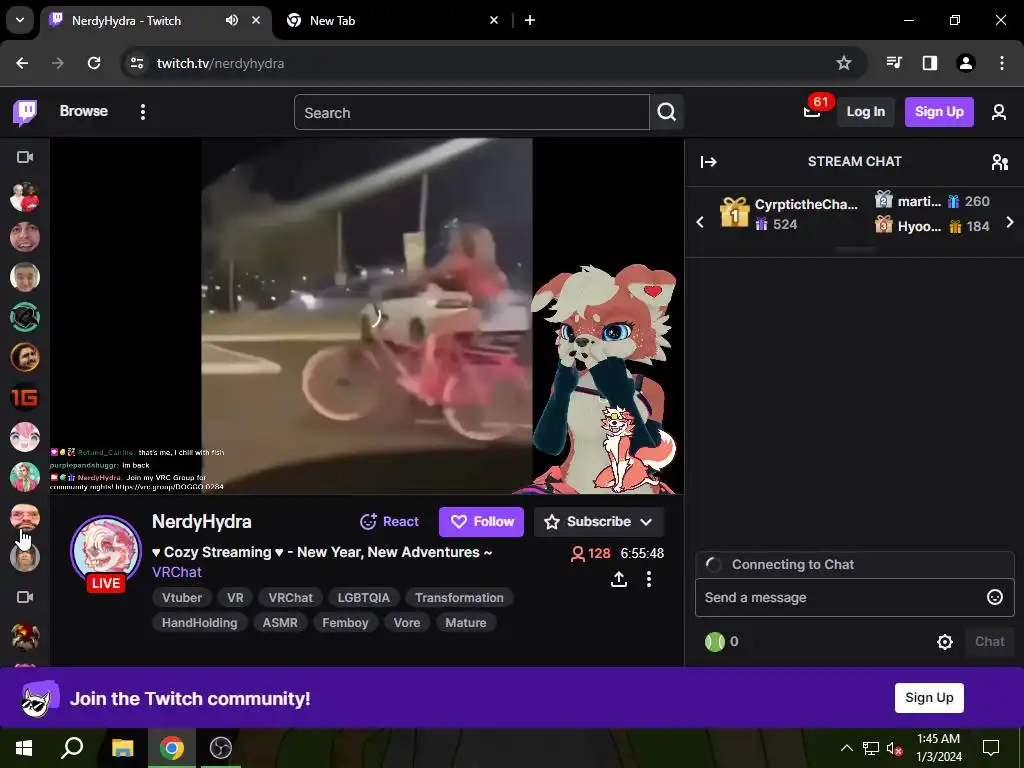Open Windows taskbar search
Screen dimensions: 1024x768
(72, 748)
